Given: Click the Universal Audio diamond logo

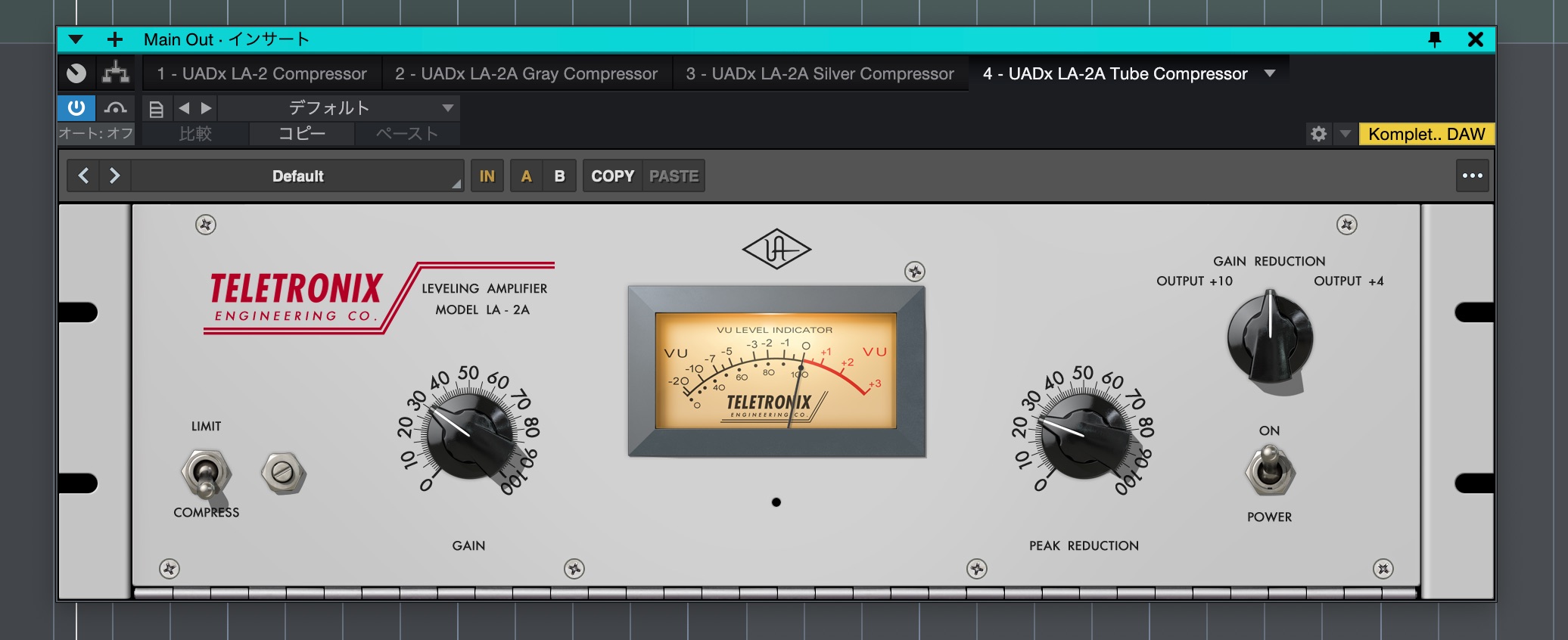Looking at the screenshot, I should click(x=776, y=250).
